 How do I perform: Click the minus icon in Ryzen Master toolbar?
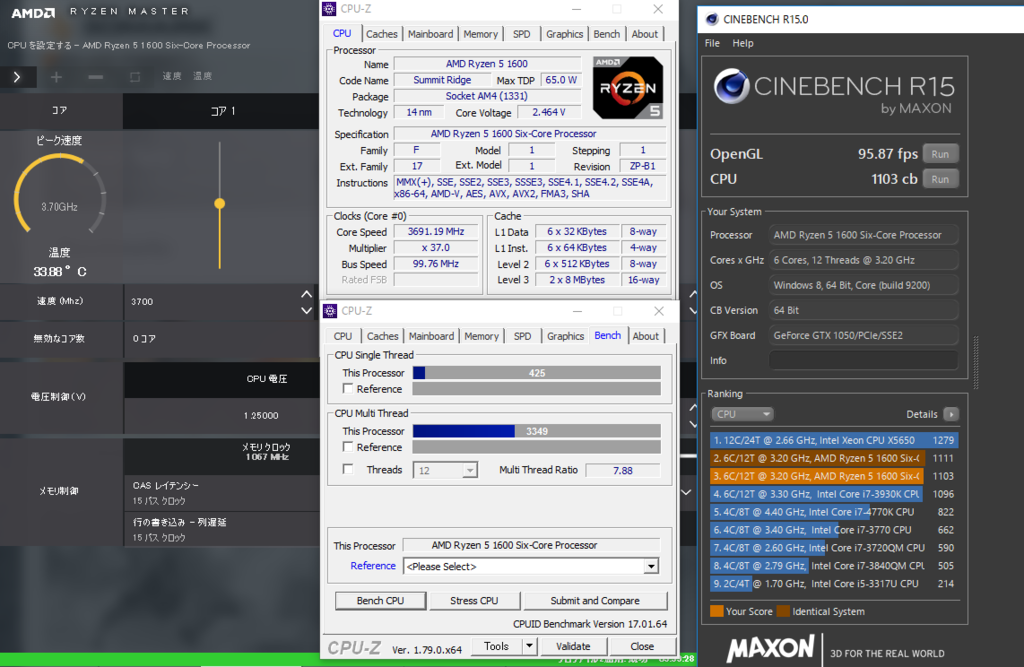[95, 77]
